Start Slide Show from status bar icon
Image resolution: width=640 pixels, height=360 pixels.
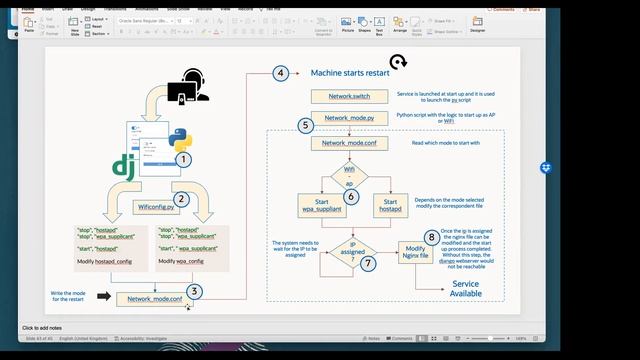tap(458, 338)
